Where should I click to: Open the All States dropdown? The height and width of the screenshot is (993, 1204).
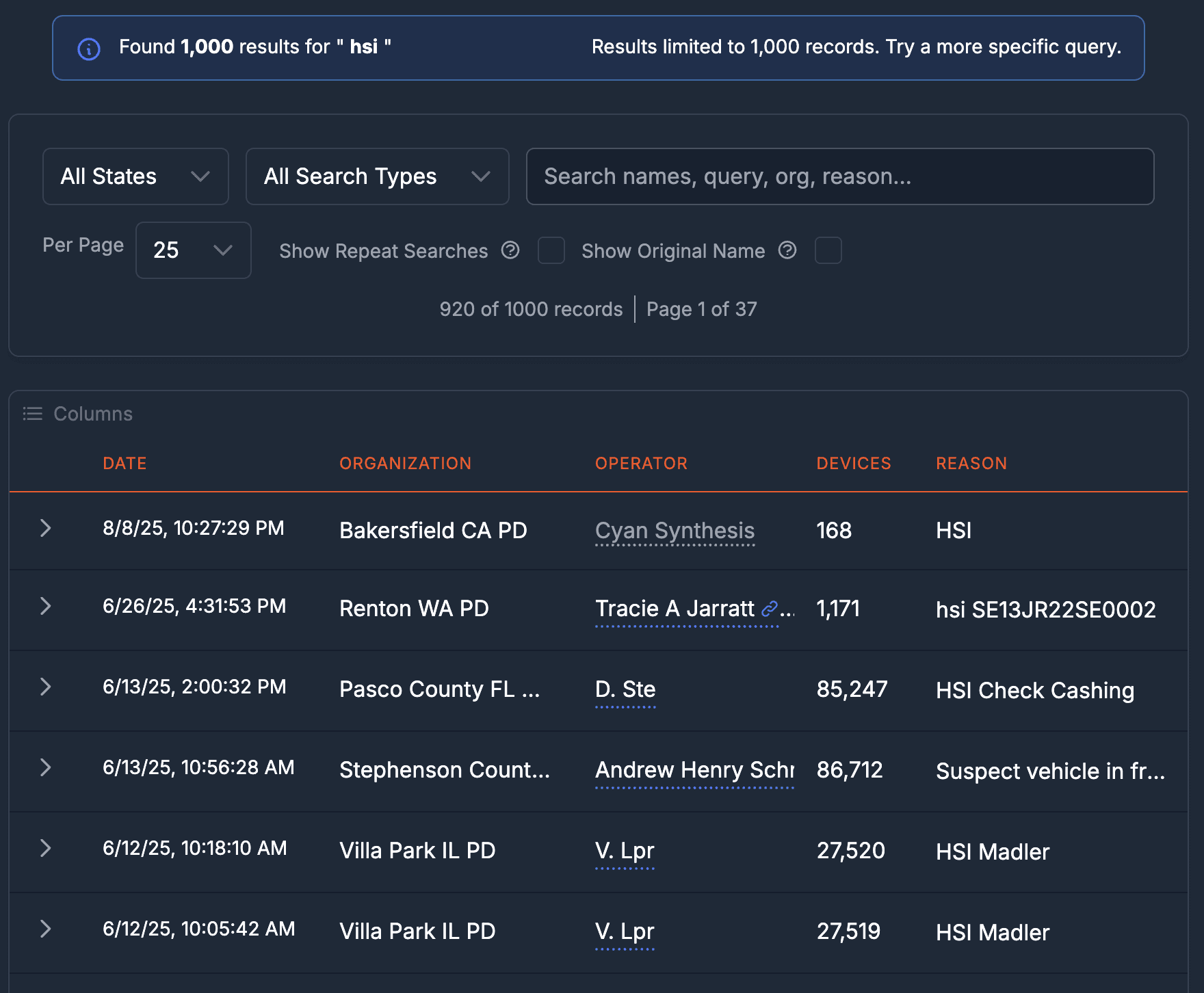pos(135,176)
